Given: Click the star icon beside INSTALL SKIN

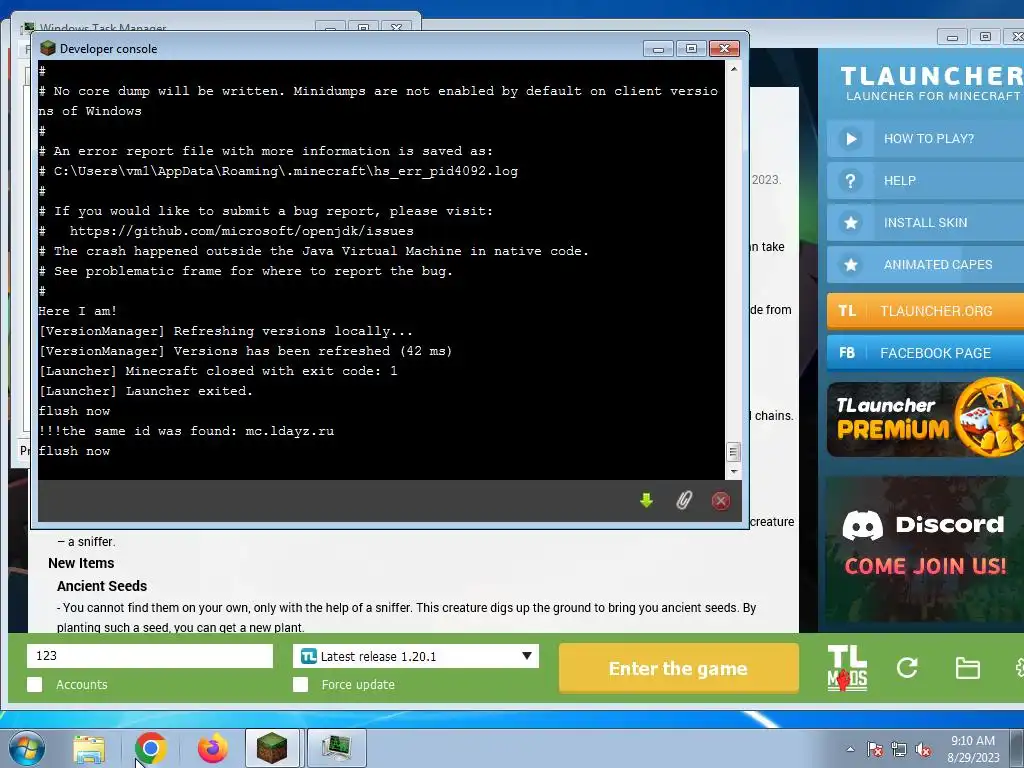Looking at the screenshot, I should (850, 223).
